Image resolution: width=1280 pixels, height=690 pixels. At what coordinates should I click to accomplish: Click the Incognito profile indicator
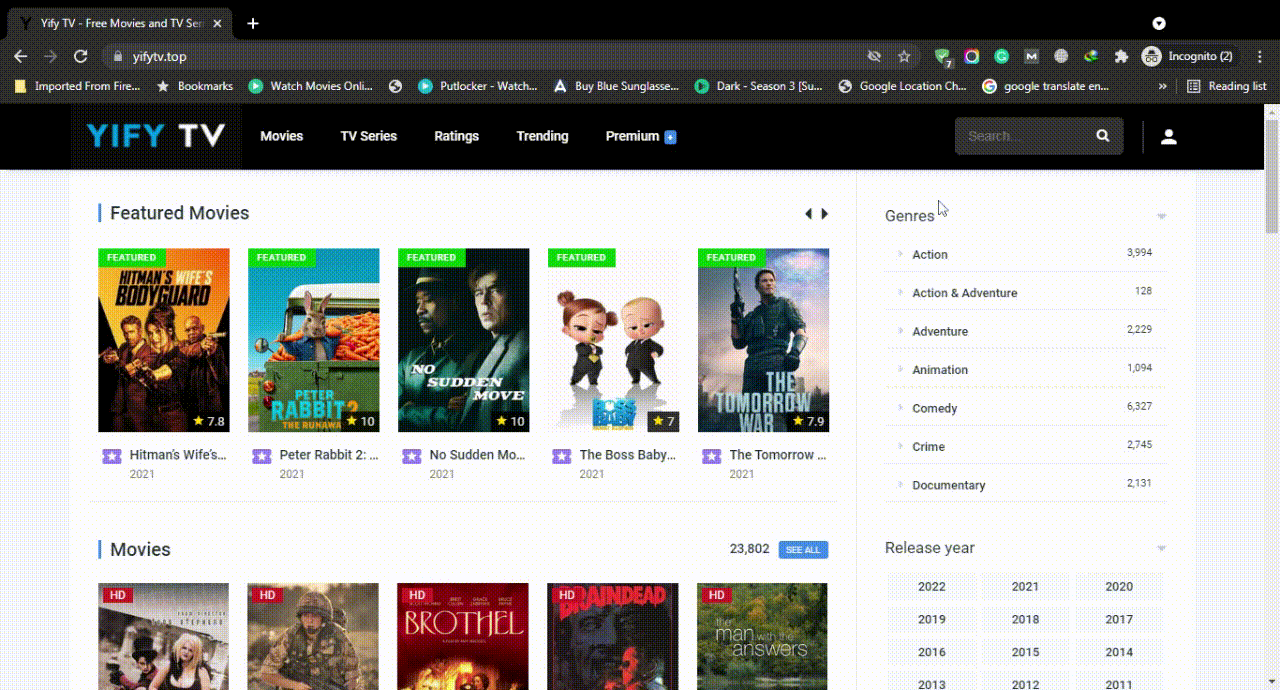click(1188, 56)
